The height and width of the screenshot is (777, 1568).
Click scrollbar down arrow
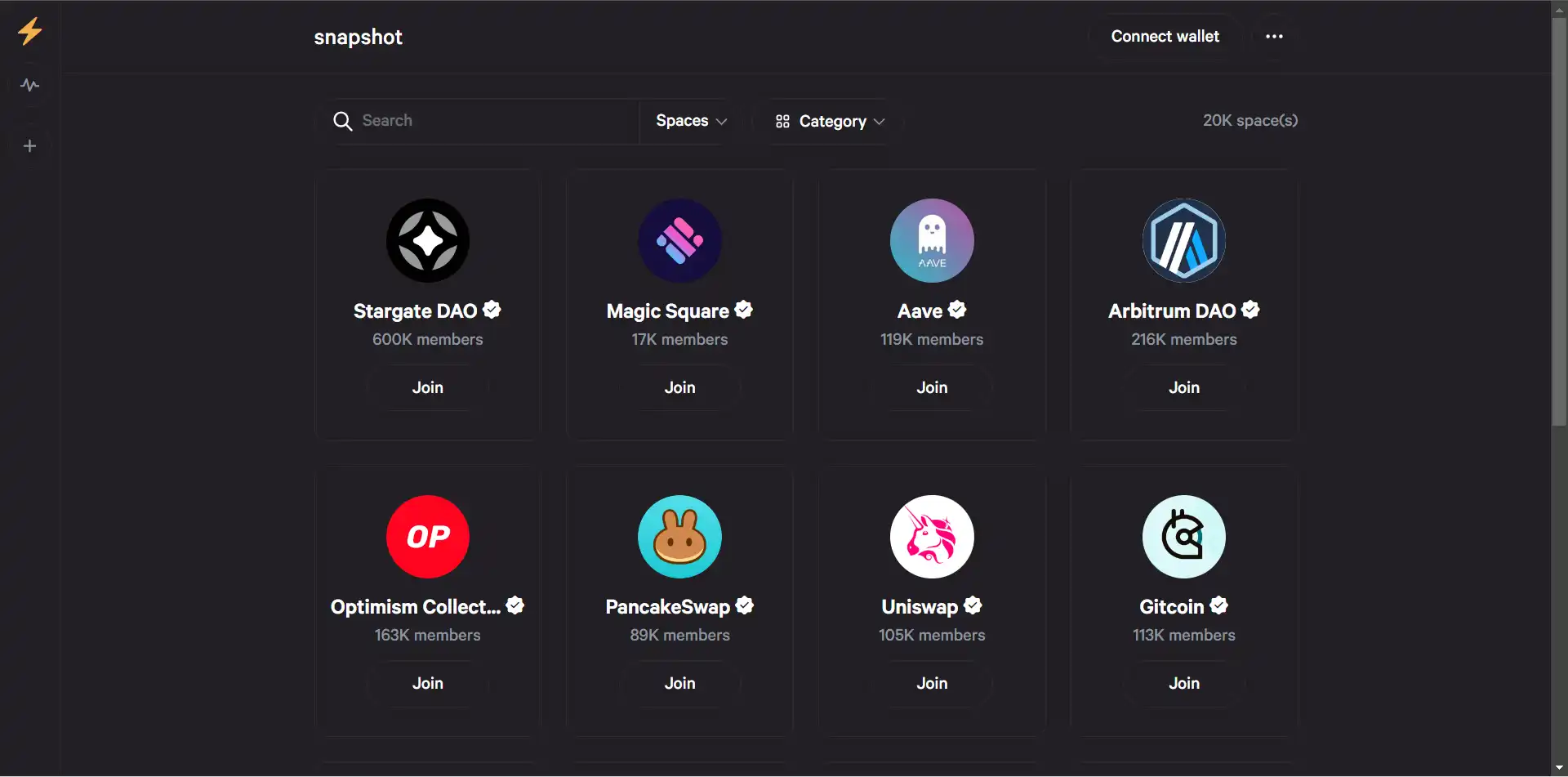(x=1559, y=769)
